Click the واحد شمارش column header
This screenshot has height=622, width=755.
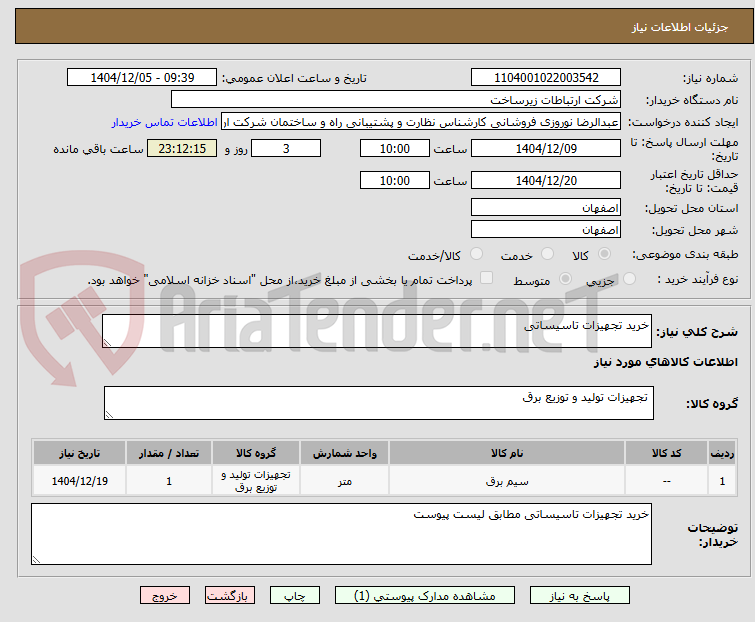coord(345,453)
